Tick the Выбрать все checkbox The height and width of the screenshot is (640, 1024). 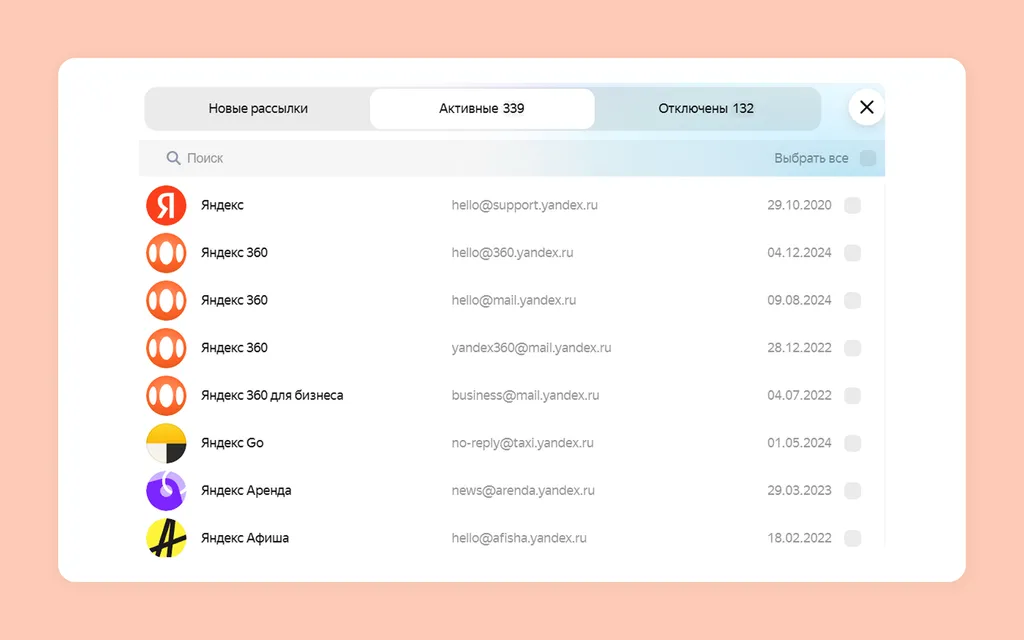click(868, 158)
